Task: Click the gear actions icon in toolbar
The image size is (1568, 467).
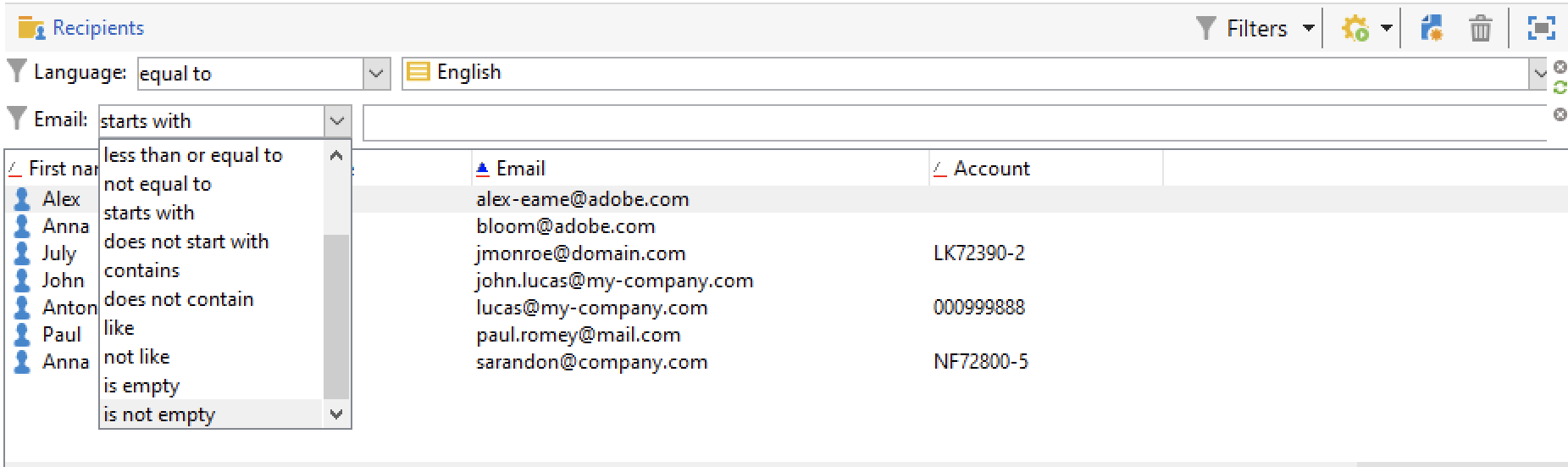Action: tap(1355, 29)
